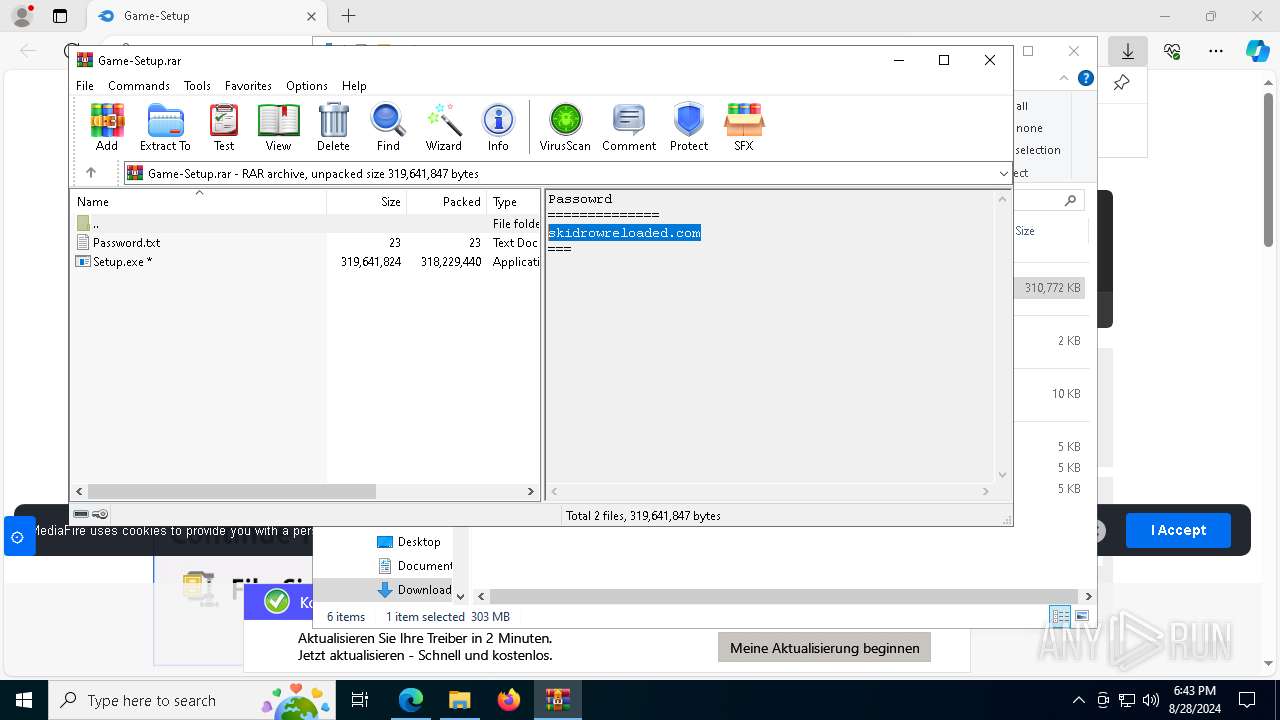Open Documents in Explorer navigation pane
This screenshot has height=720, width=1280.
(414, 566)
